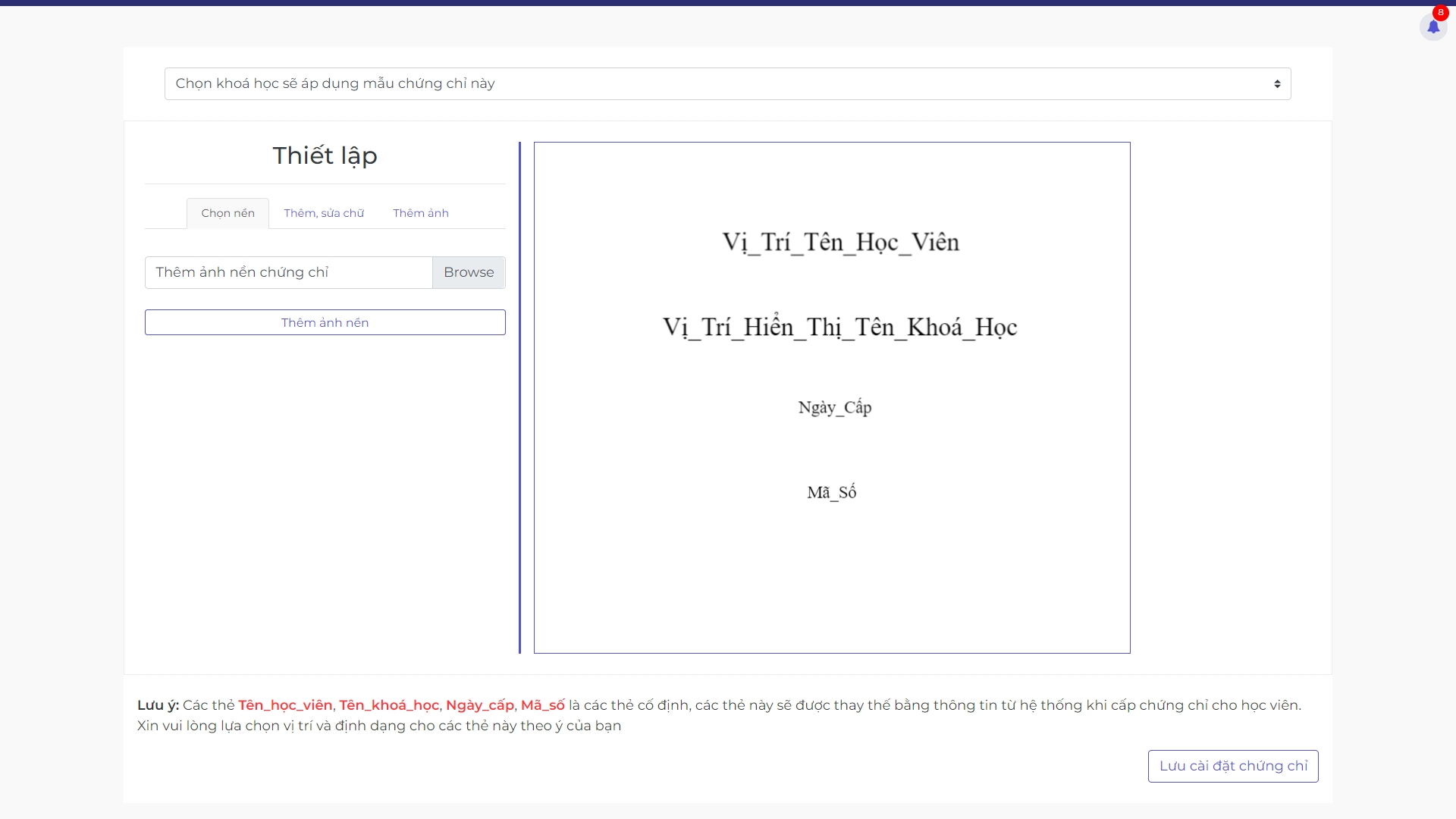
Task: Click the red Ngày_cấp tag in note
Action: (x=479, y=705)
